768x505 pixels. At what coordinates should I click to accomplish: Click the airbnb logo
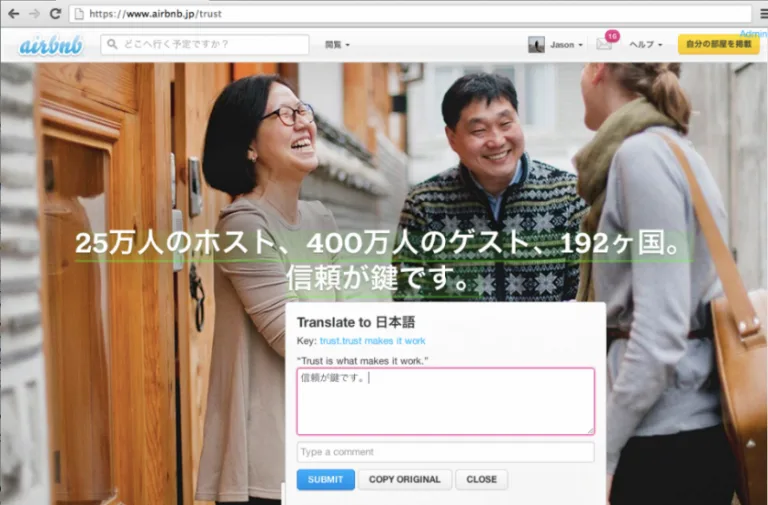coord(51,46)
